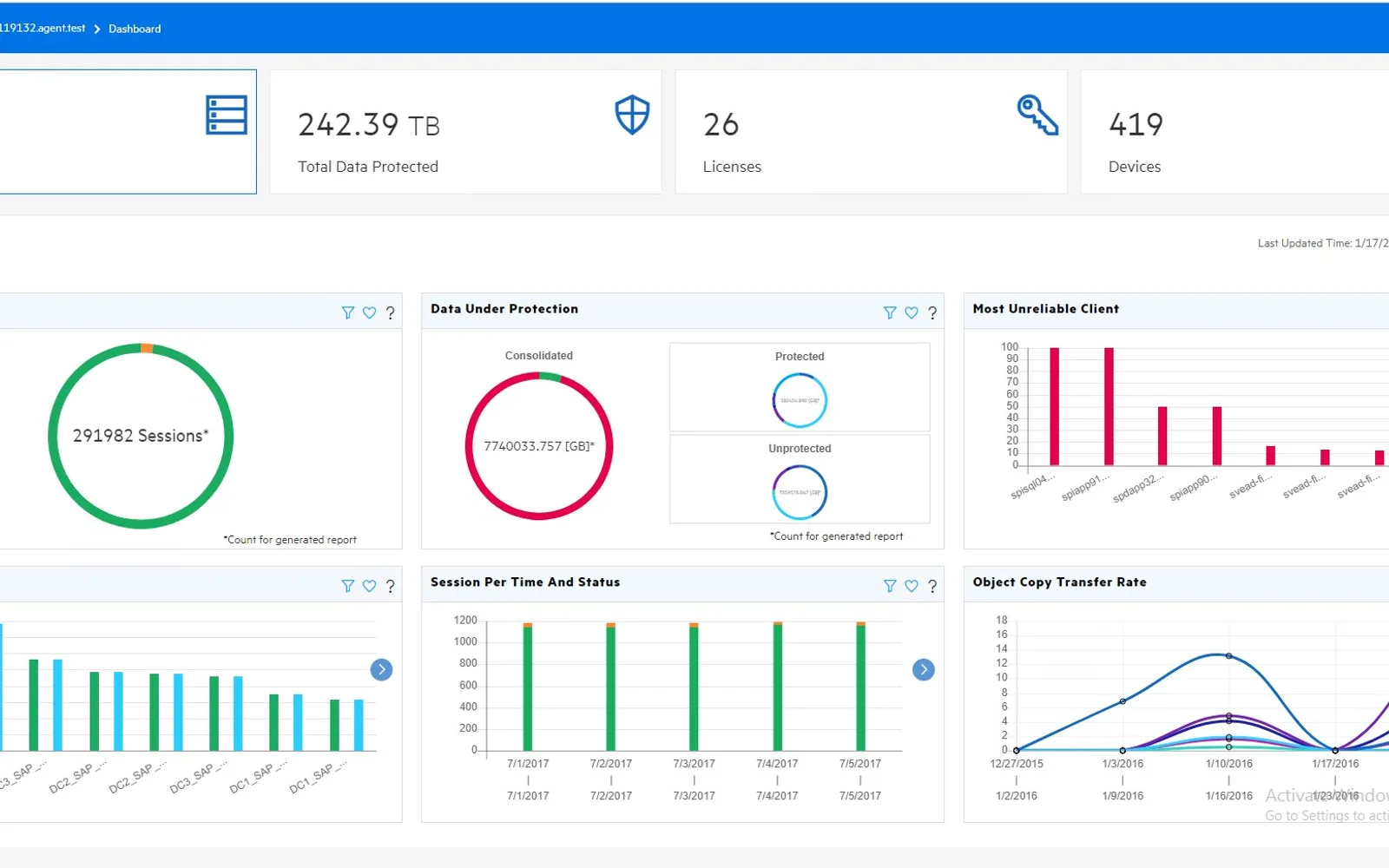The height and width of the screenshot is (868, 1389).
Task: Open filter on the Sessions donut panel
Action: coord(348,312)
